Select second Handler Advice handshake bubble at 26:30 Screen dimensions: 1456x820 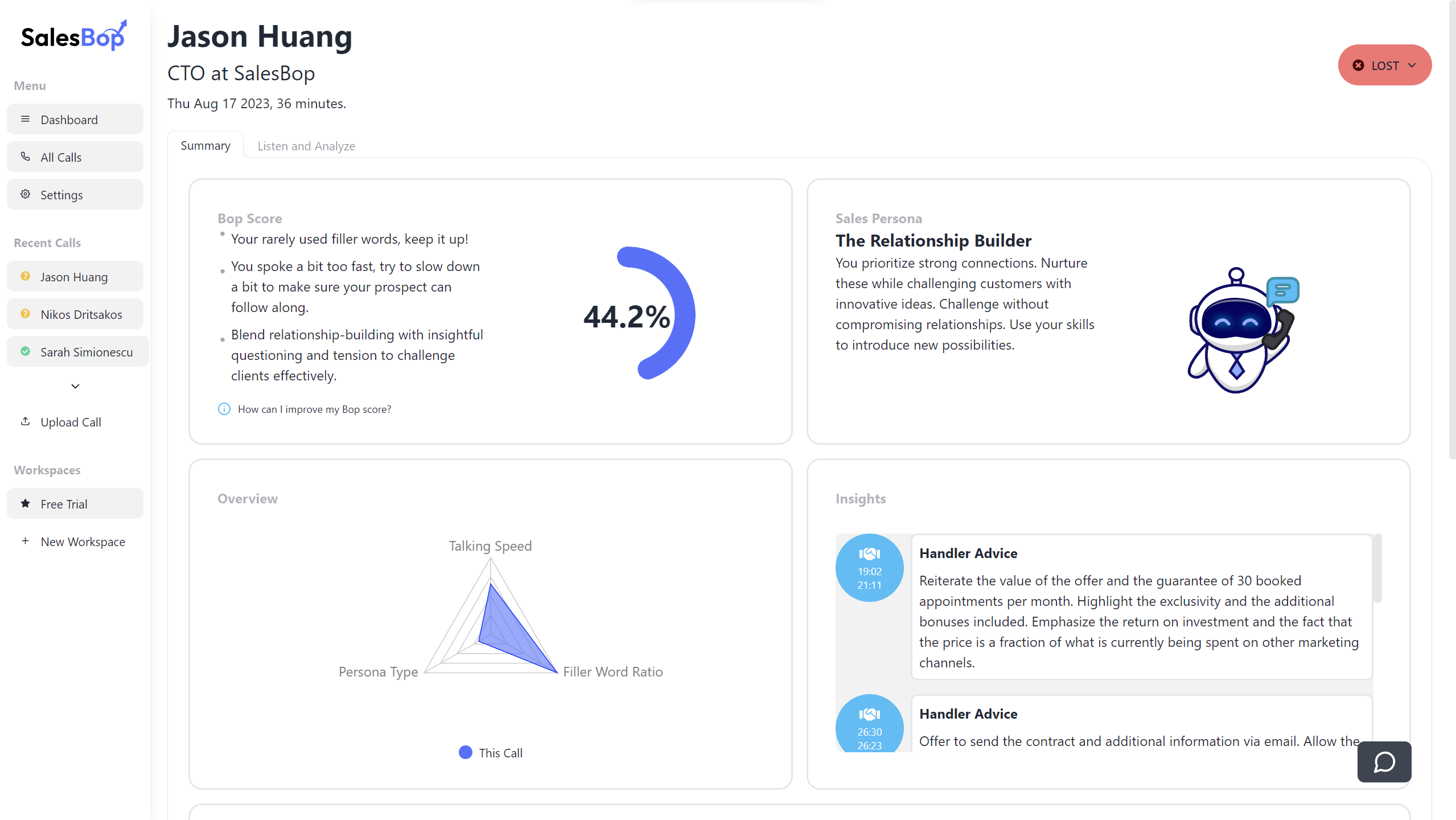coord(869,723)
